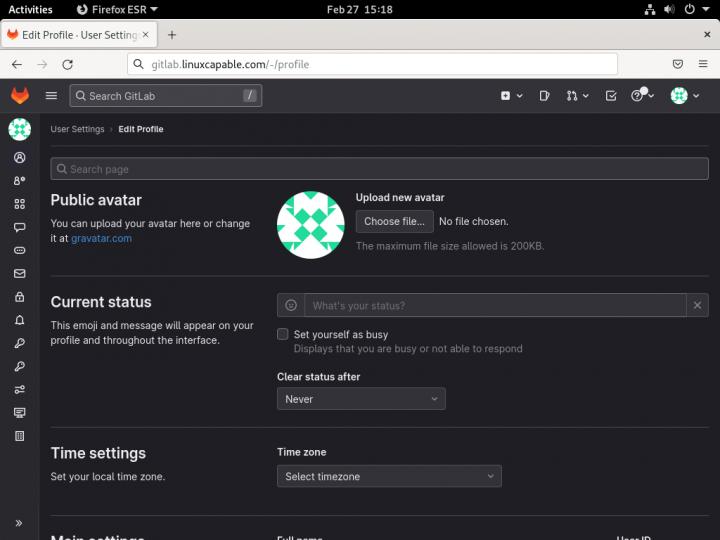Click the GitLab fox logo
The height and width of the screenshot is (540, 720).
(x=20, y=96)
